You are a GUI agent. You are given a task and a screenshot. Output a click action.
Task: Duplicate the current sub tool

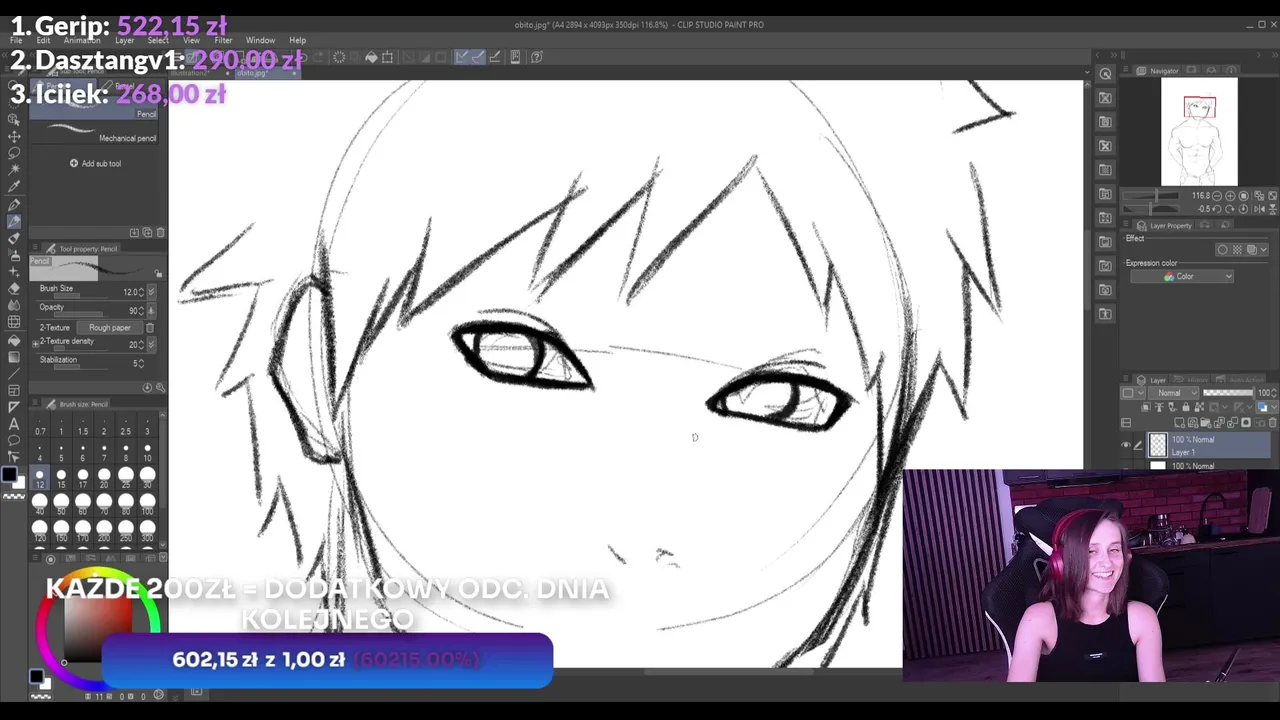click(x=147, y=232)
